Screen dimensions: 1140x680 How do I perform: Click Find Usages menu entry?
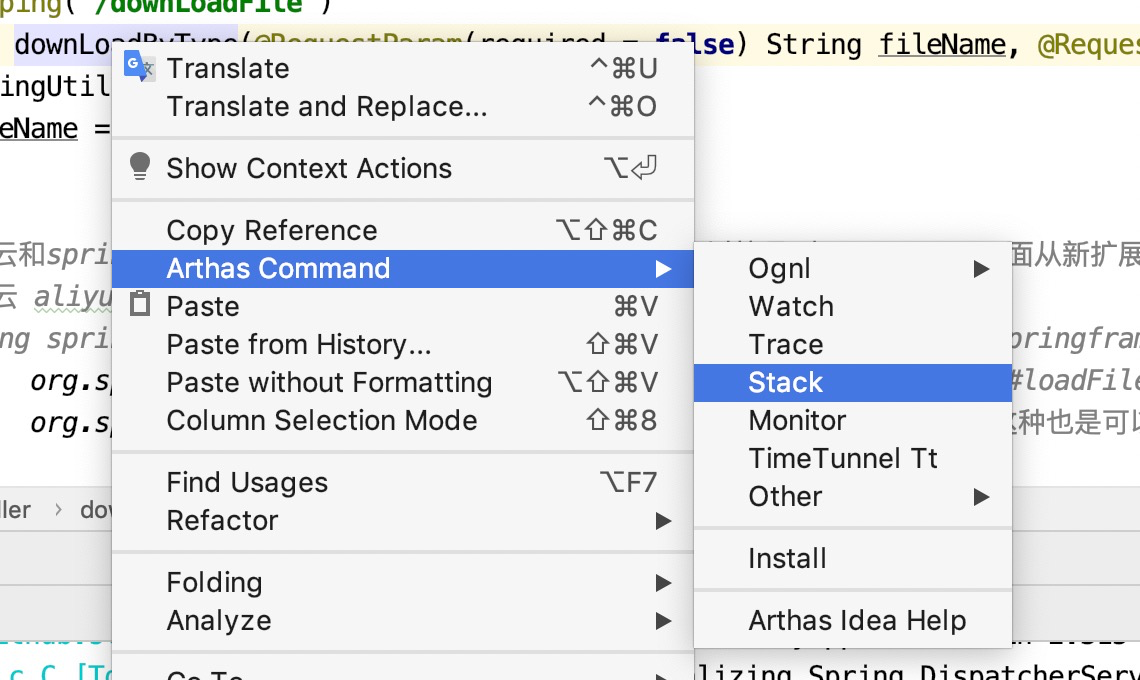tap(247, 483)
